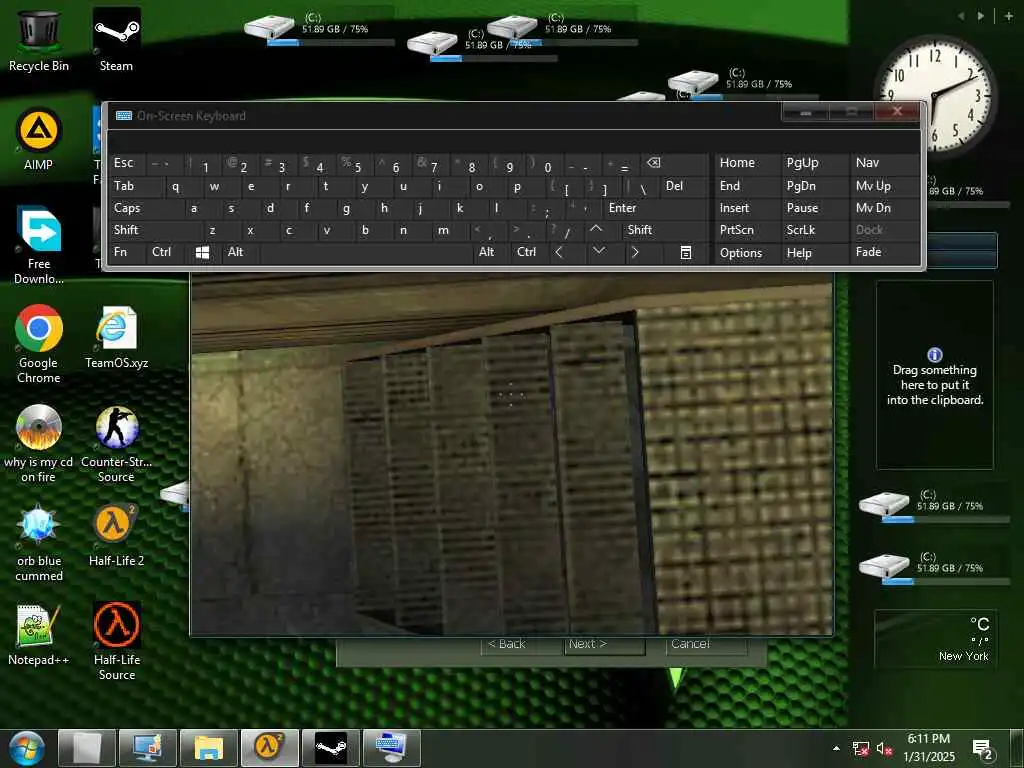Click the Help key
Viewport: 1024px width, 768px height.
coord(814,252)
